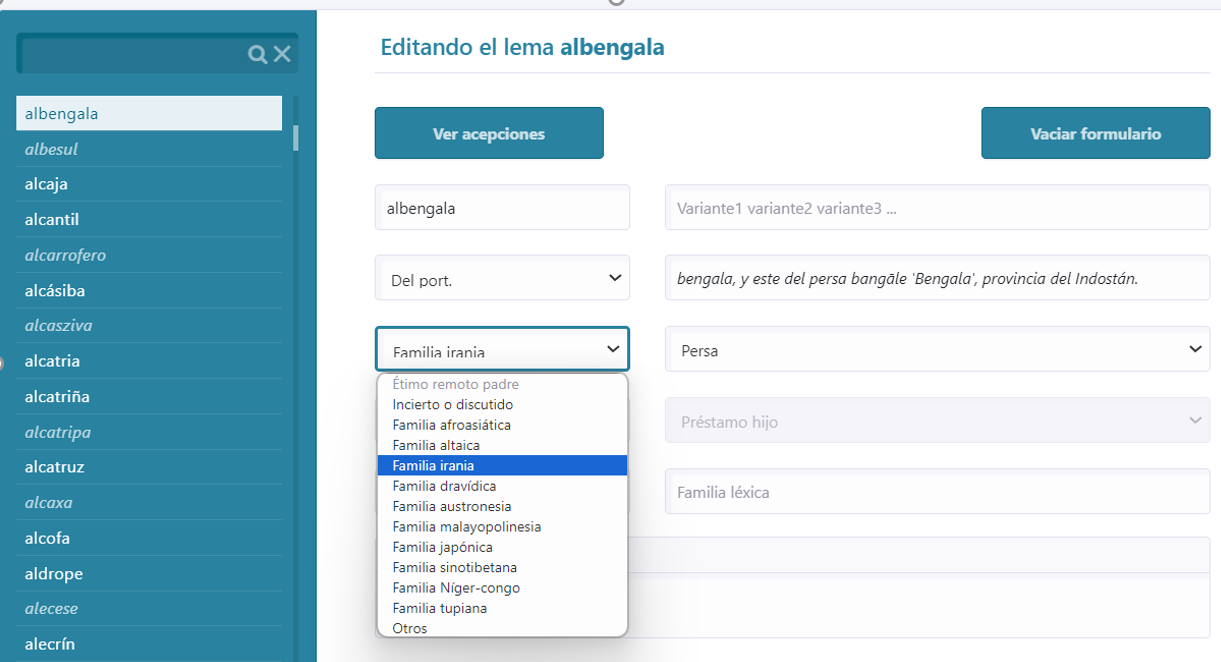Click the sidebar lemma list scrollbar
The width and height of the screenshot is (1221, 662).
pyautogui.click(x=295, y=136)
